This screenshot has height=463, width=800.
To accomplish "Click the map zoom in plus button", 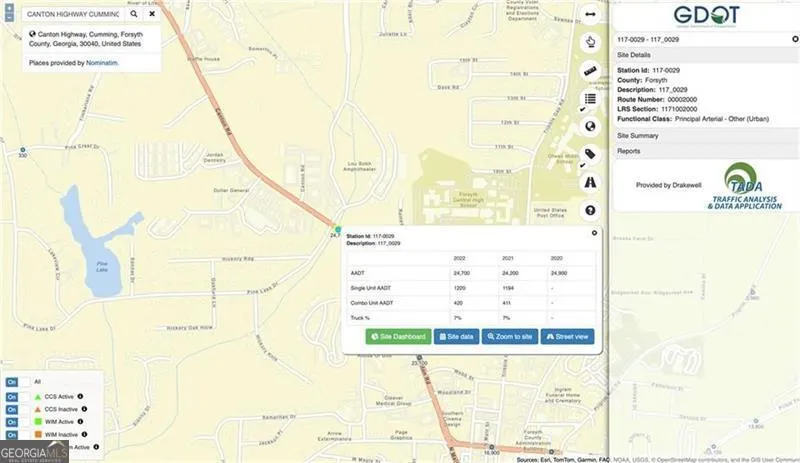I will [x=8, y=8].
